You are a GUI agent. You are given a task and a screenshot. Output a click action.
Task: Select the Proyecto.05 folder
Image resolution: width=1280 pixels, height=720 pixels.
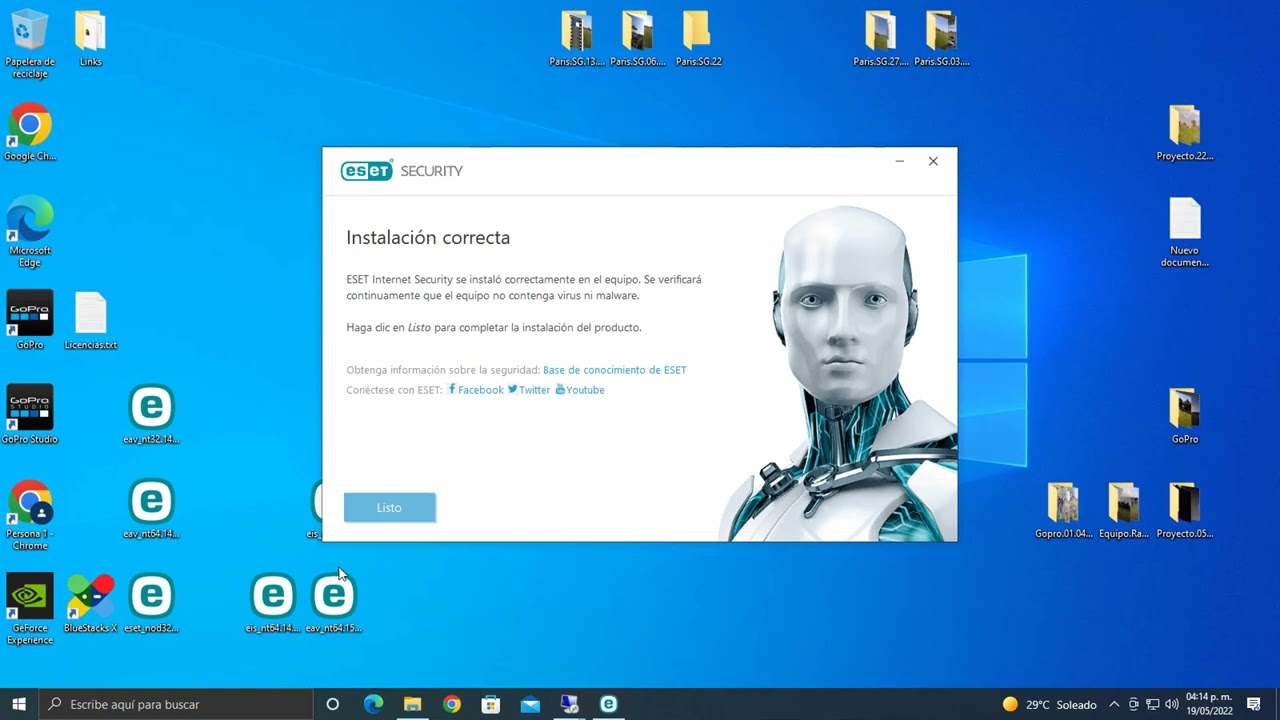point(1185,510)
